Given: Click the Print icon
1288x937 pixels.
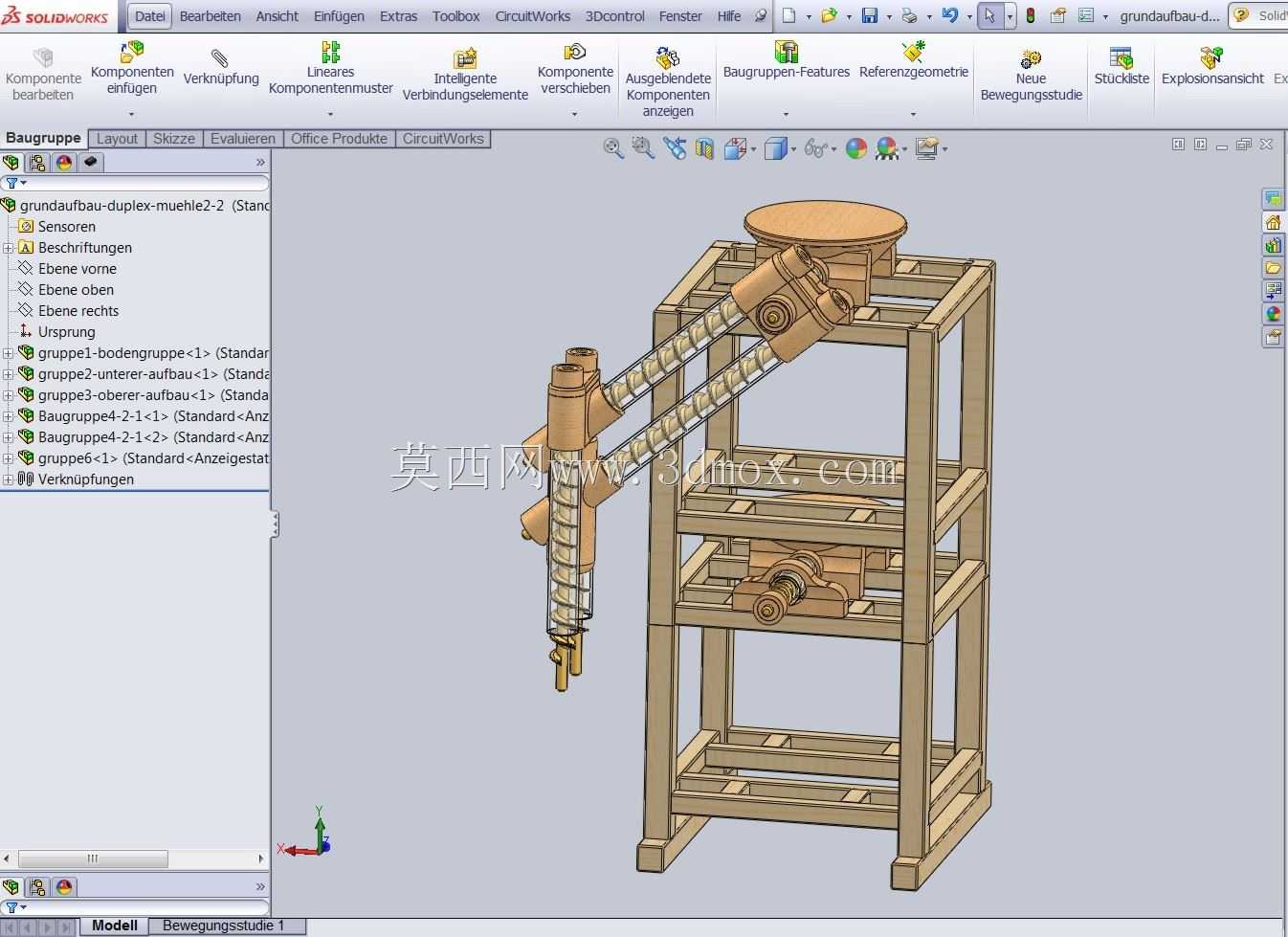Looking at the screenshot, I should pos(909,15).
